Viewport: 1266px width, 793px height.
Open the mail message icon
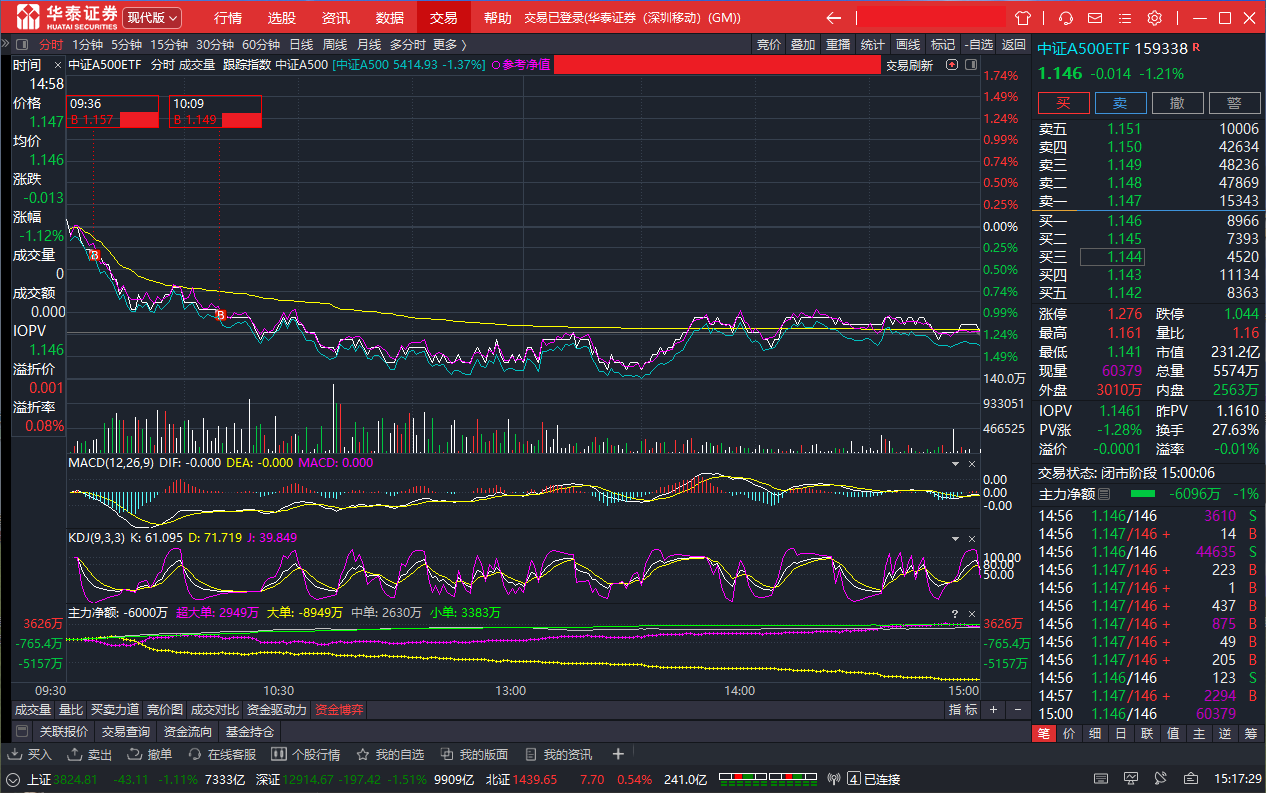click(x=1095, y=18)
